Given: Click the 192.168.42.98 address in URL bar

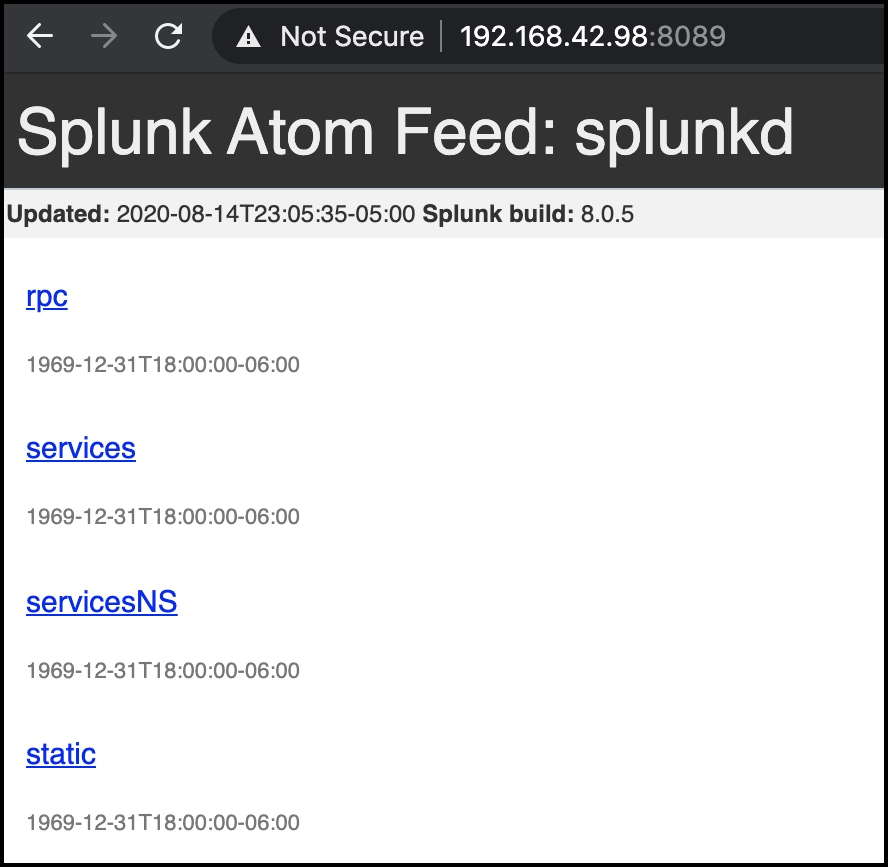Looking at the screenshot, I should pyautogui.click(x=553, y=37).
